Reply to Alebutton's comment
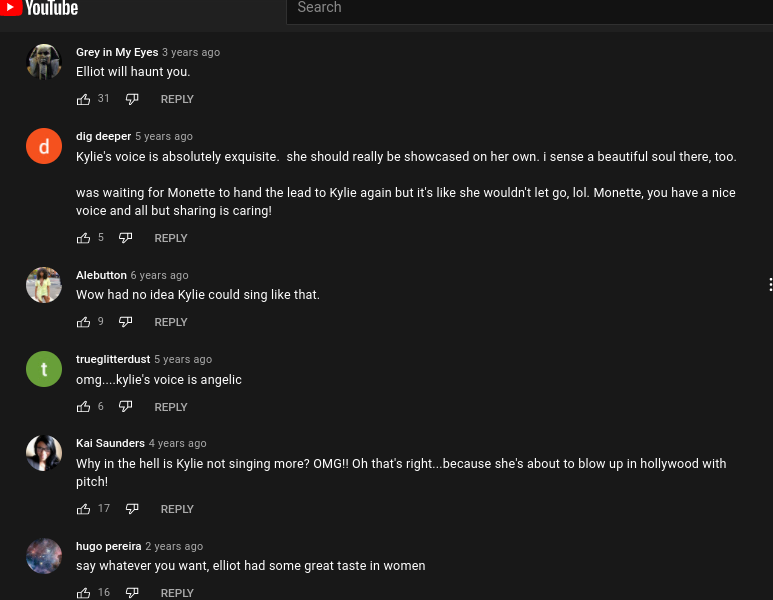Viewport: 773px width, 600px height. (171, 322)
